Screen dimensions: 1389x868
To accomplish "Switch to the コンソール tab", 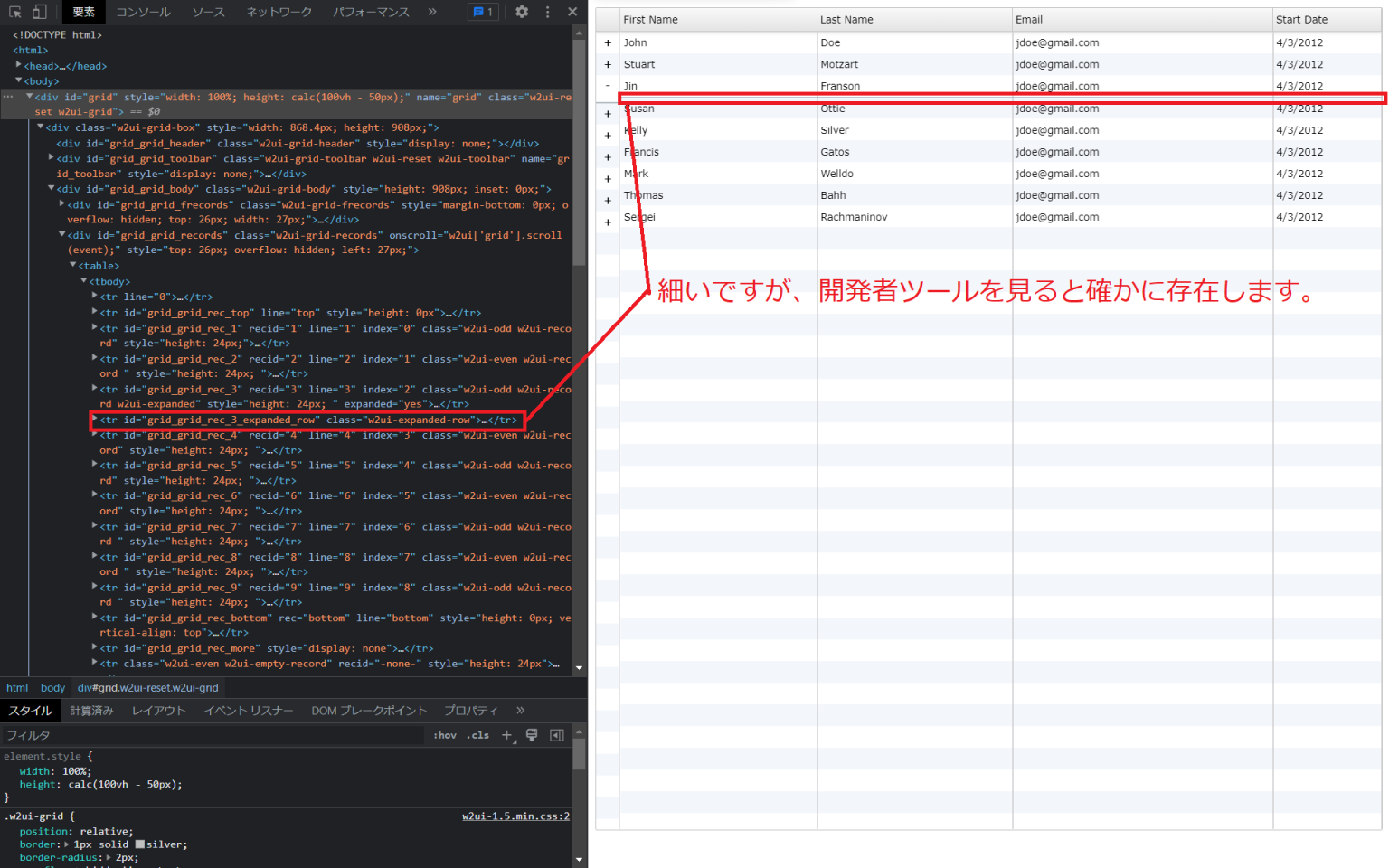I will pos(145,11).
